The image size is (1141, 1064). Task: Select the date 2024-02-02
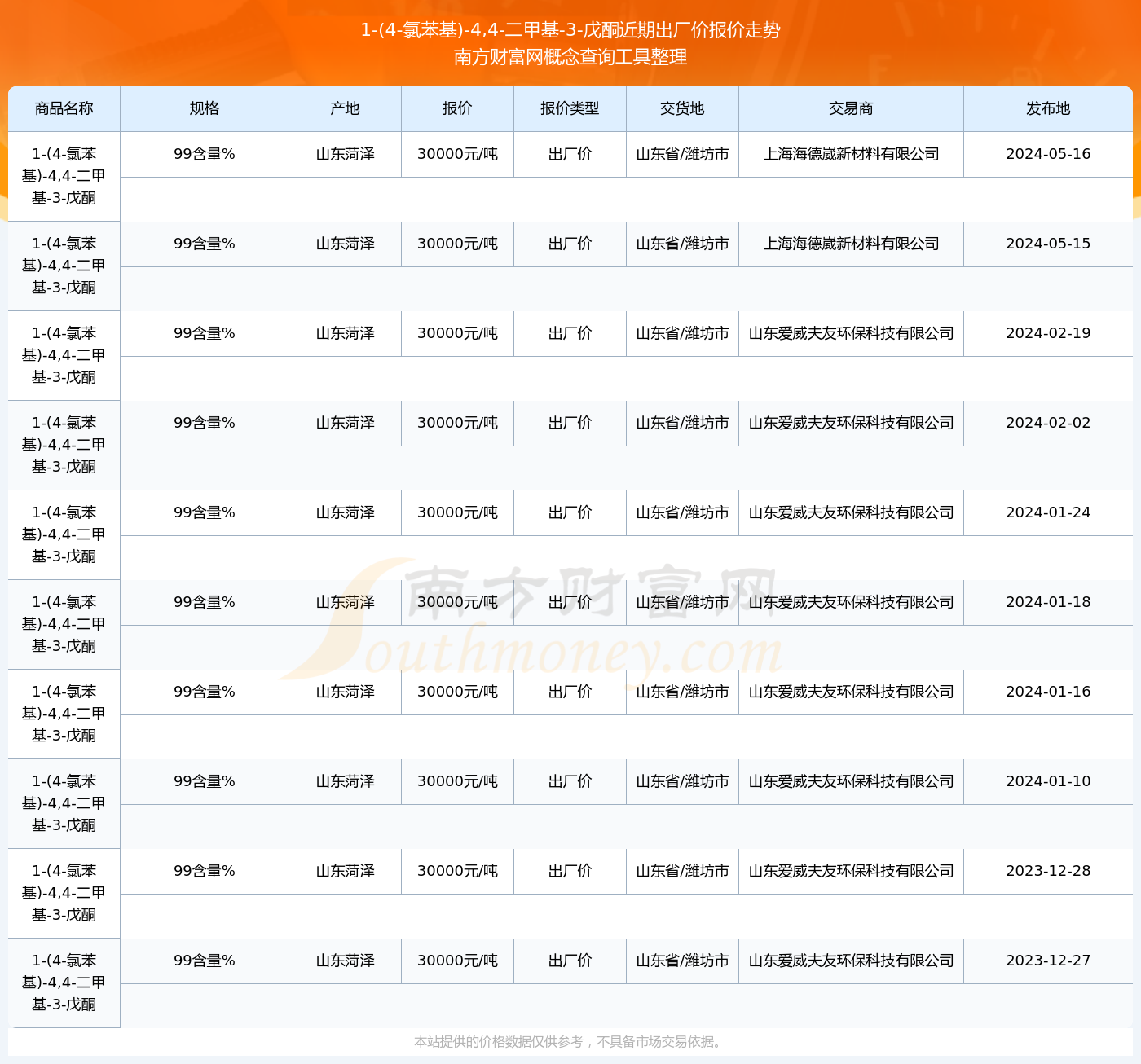1048,423
